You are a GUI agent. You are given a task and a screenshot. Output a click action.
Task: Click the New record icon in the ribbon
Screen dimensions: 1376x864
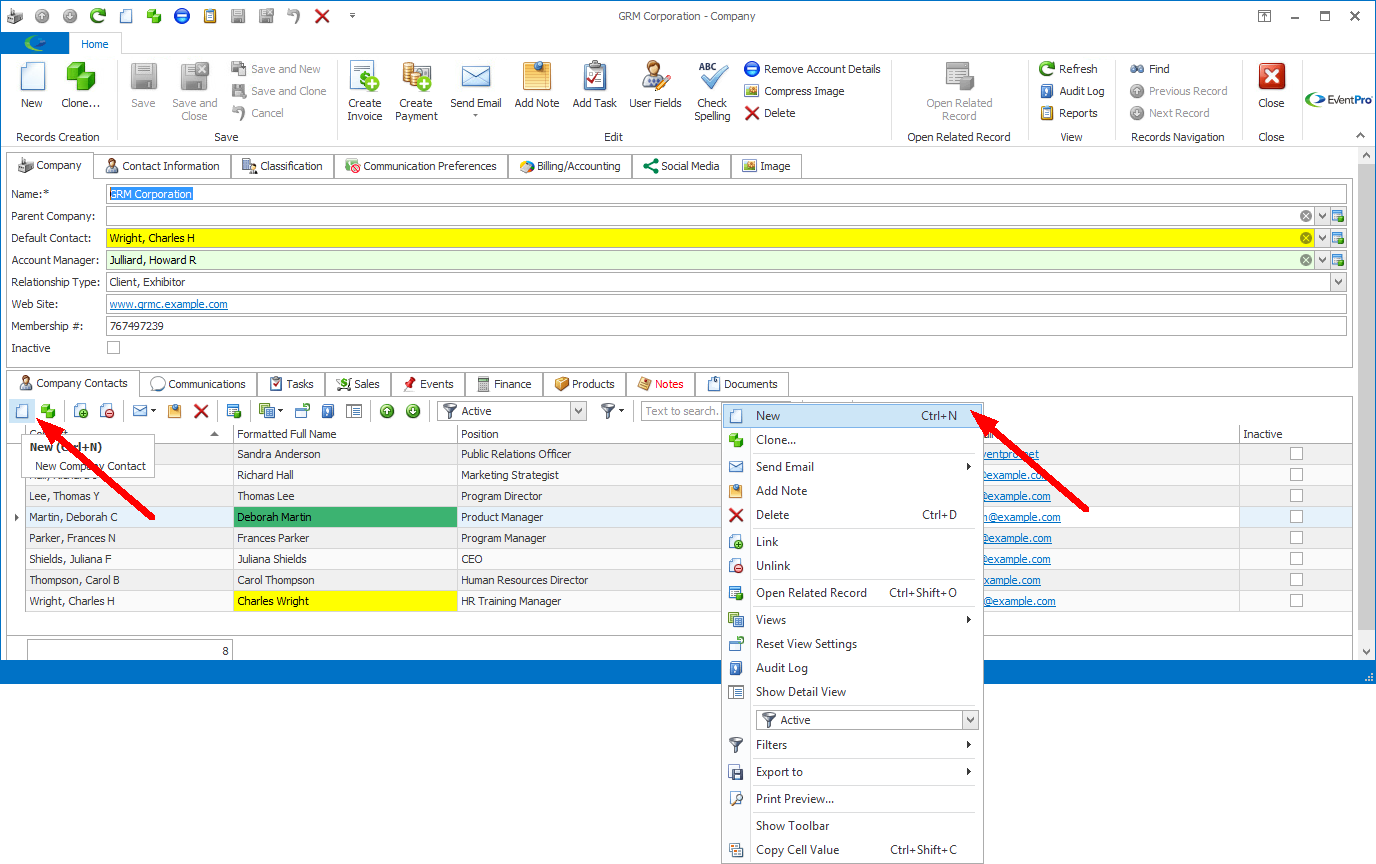click(x=32, y=78)
